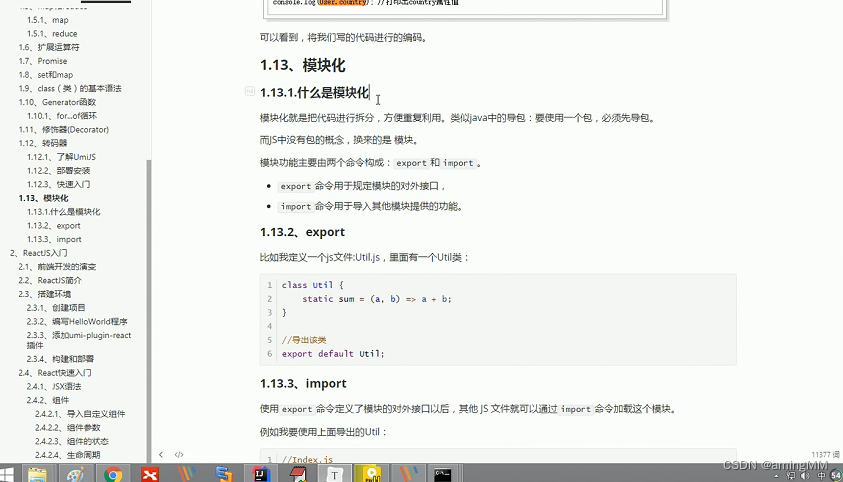Image resolution: width=843 pixels, height=482 pixels.
Task: Go to 2.3 搭建环境 in outline
Action: [45, 294]
